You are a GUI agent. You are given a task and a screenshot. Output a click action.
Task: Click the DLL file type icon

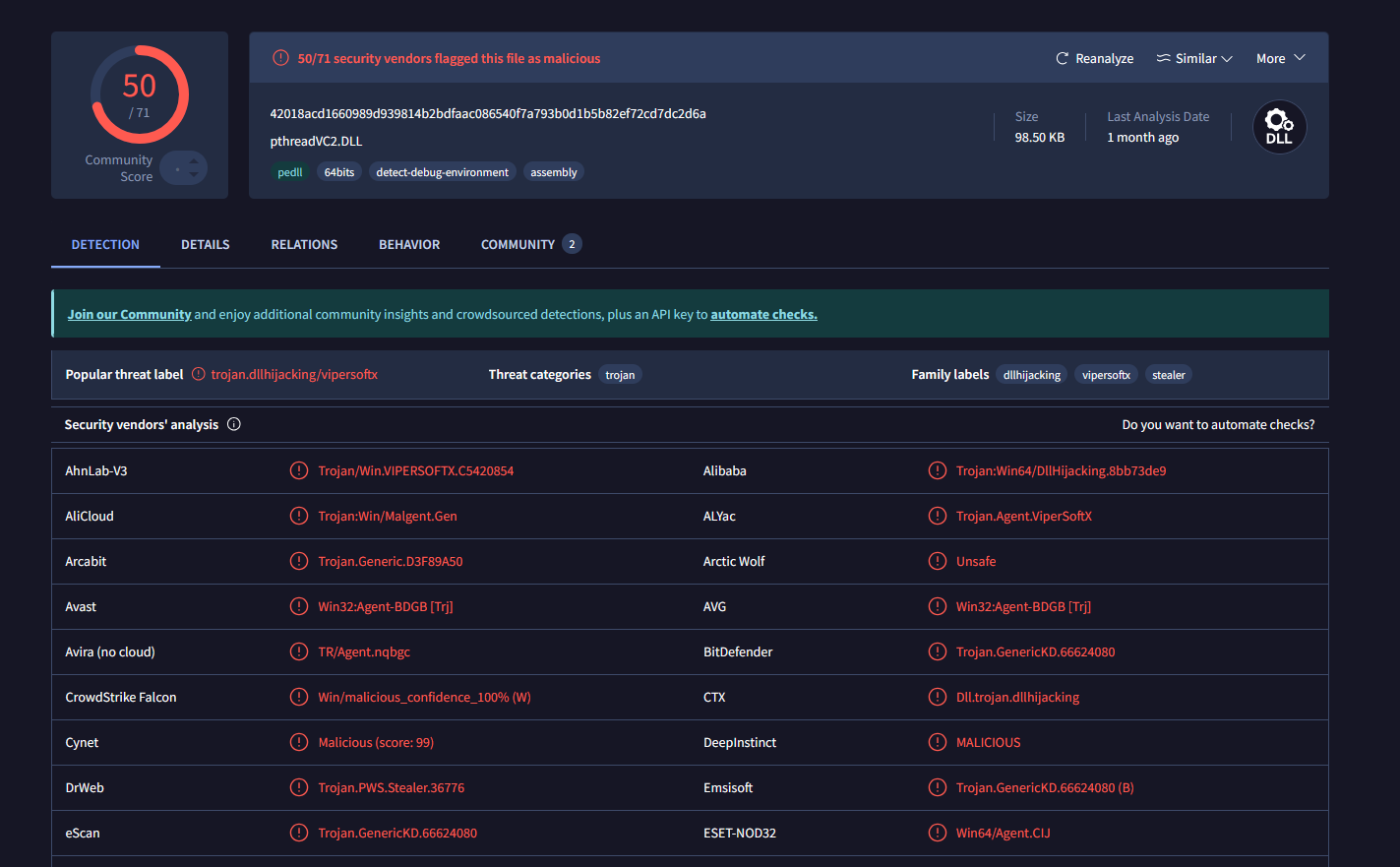pos(1279,127)
